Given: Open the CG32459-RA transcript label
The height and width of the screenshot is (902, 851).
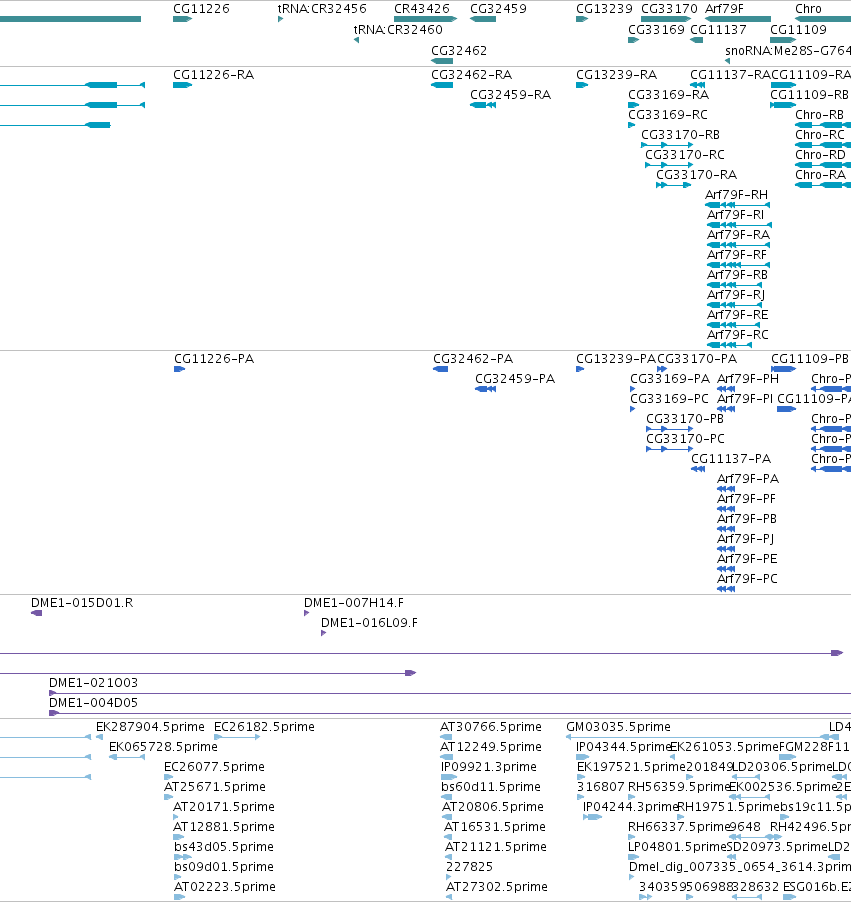Looking at the screenshot, I should (x=510, y=95).
